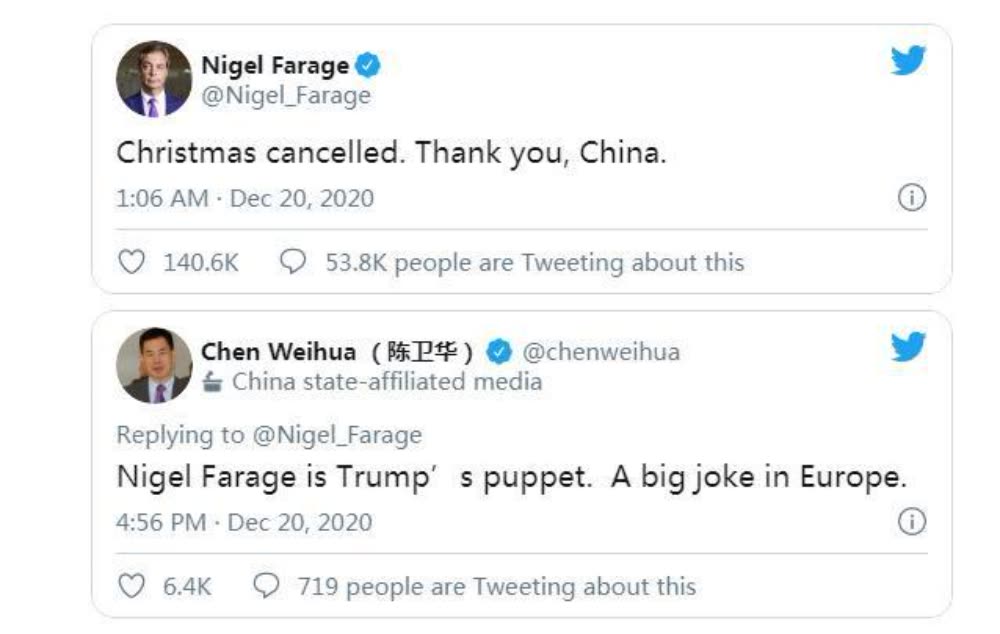This screenshot has height=634, width=1000.
Task: Open Nigel Farage's profile picture
Action: pos(153,79)
